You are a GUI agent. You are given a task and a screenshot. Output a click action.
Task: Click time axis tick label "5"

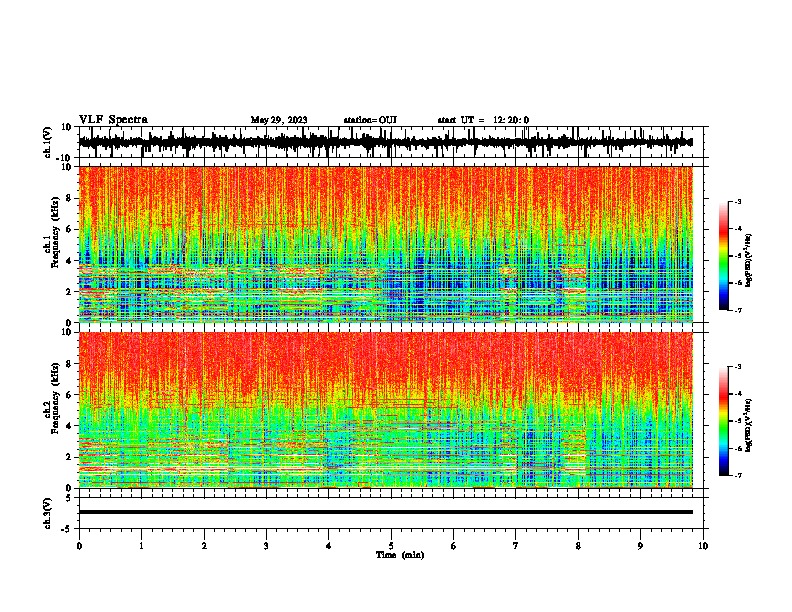391,546
